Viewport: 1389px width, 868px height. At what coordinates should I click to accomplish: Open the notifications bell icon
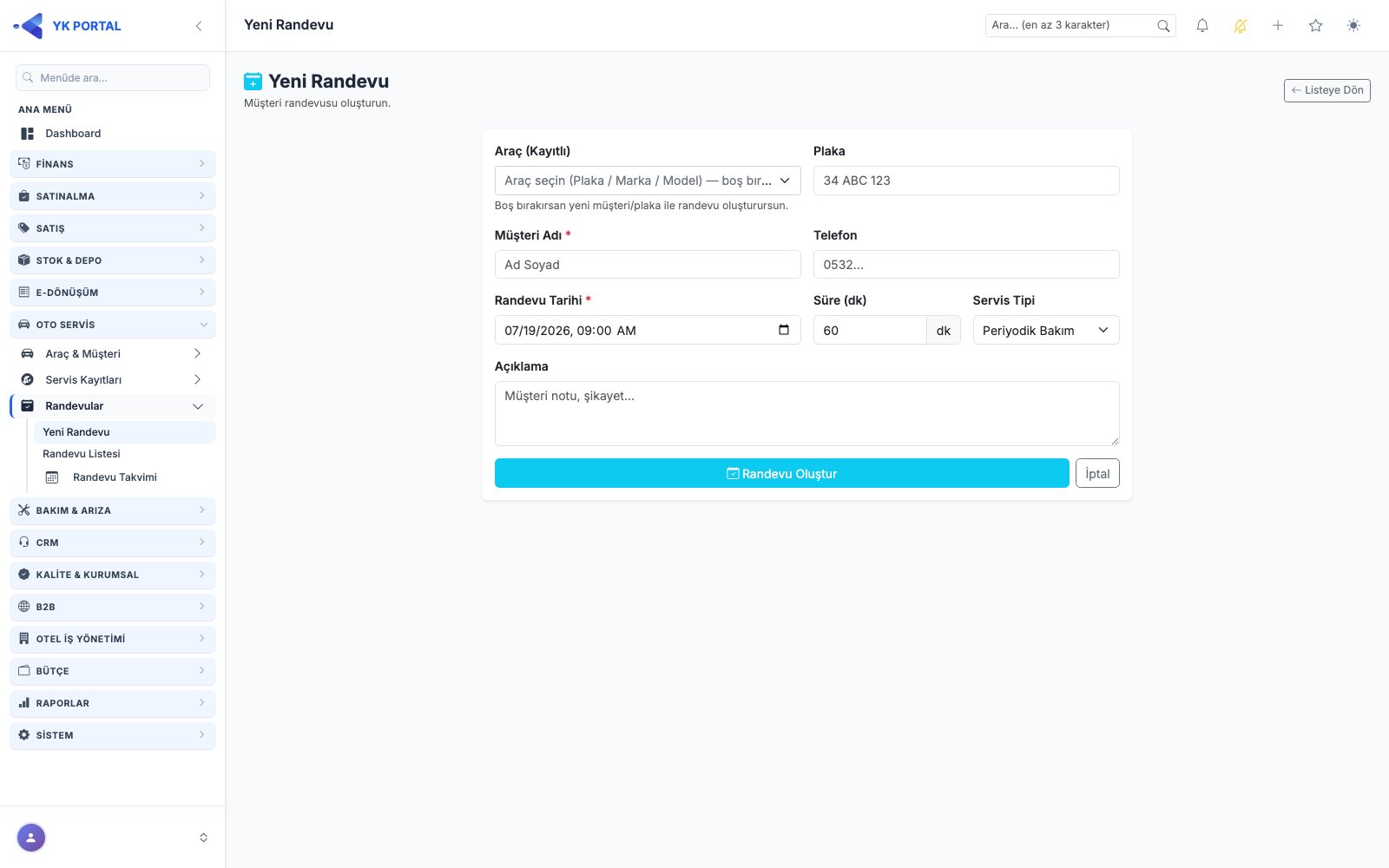(x=1202, y=26)
